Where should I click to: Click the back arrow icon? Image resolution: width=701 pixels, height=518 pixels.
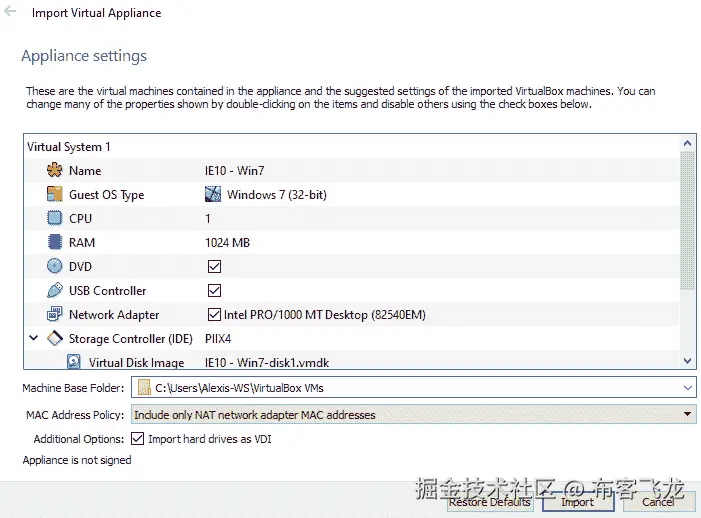click(10, 11)
